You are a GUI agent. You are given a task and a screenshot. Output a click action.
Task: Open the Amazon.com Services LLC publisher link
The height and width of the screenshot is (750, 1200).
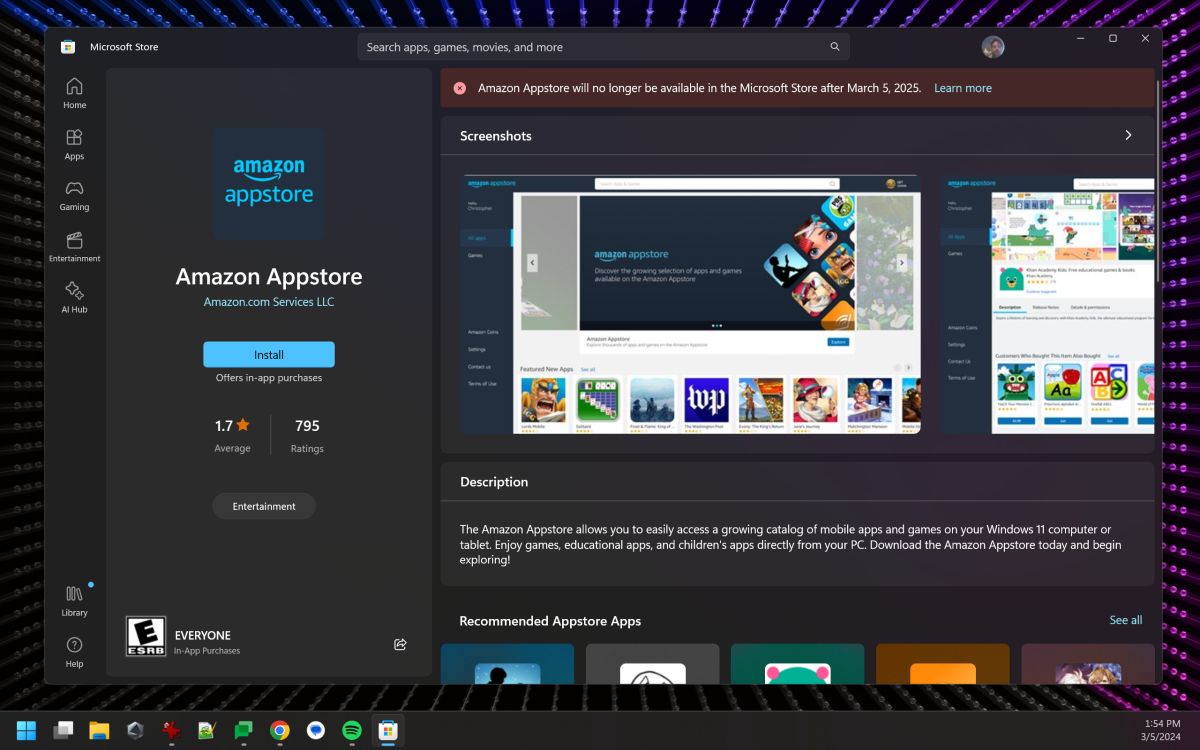click(x=269, y=302)
